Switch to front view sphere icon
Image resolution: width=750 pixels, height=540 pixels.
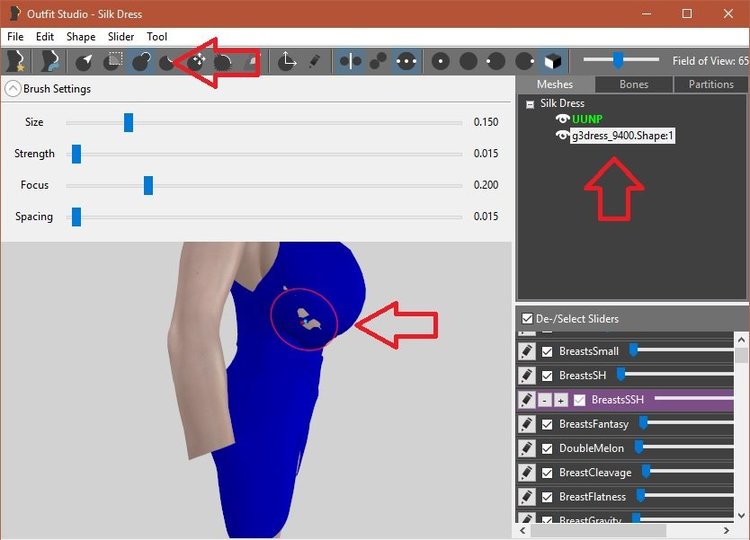point(441,61)
